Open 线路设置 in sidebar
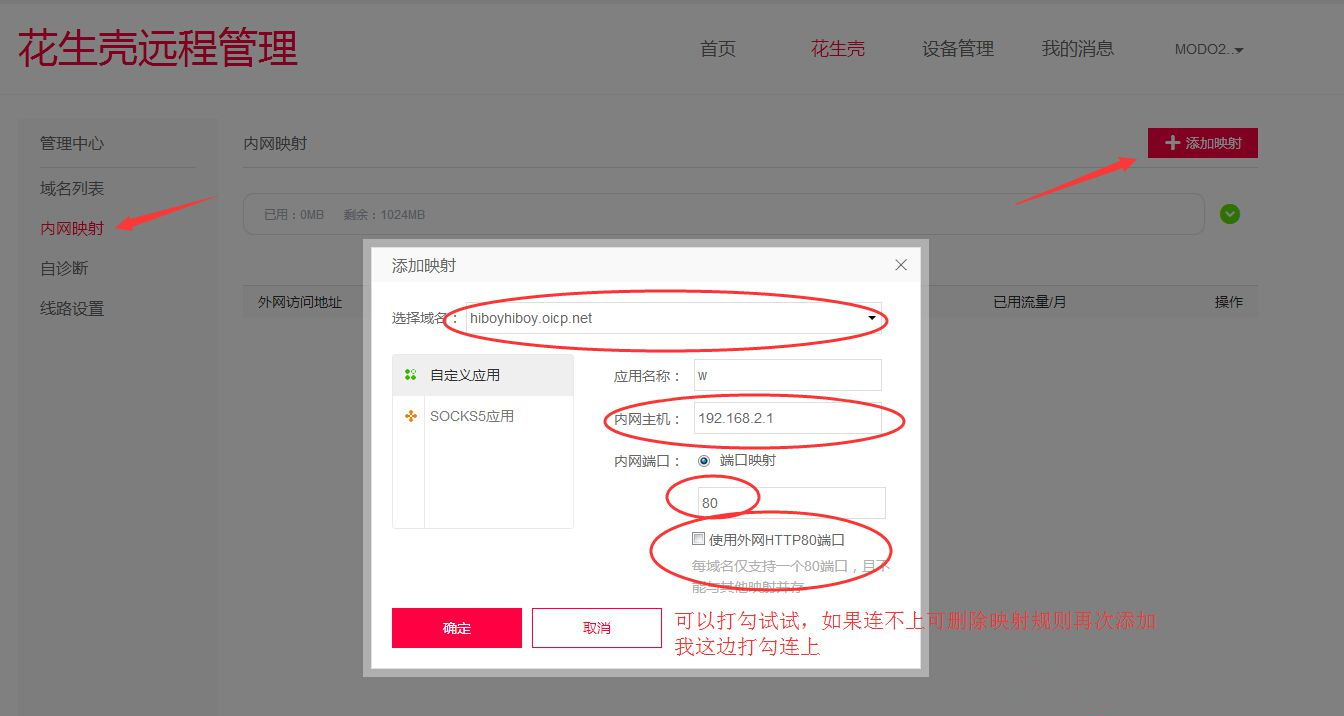Screen dimensions: 1344x716 coord(72,309)
